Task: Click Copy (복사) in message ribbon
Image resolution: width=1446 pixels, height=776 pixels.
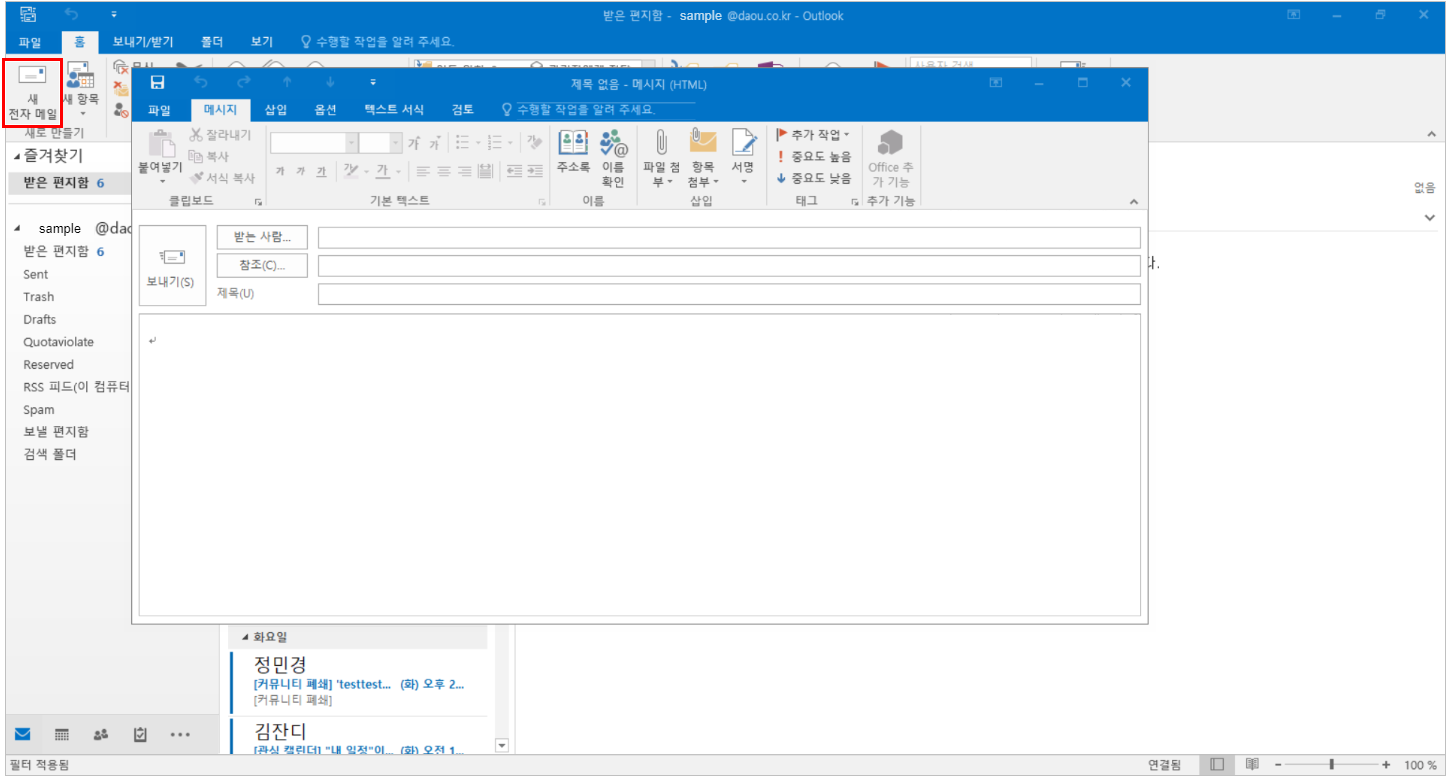Action: point(209,157)
